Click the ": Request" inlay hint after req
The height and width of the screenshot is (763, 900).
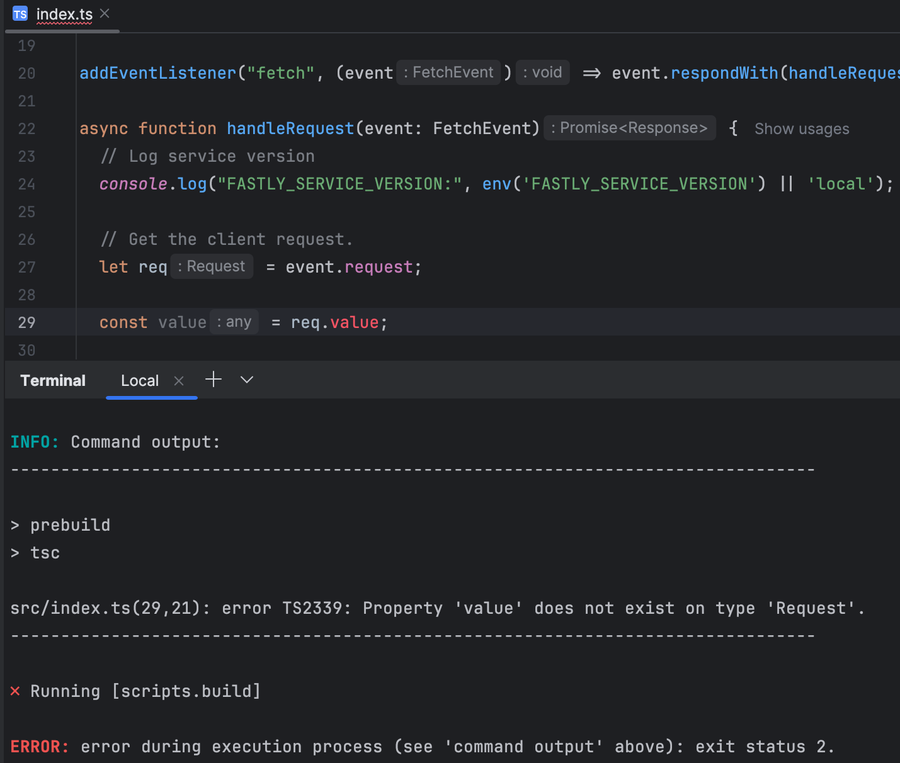[212, 266]
